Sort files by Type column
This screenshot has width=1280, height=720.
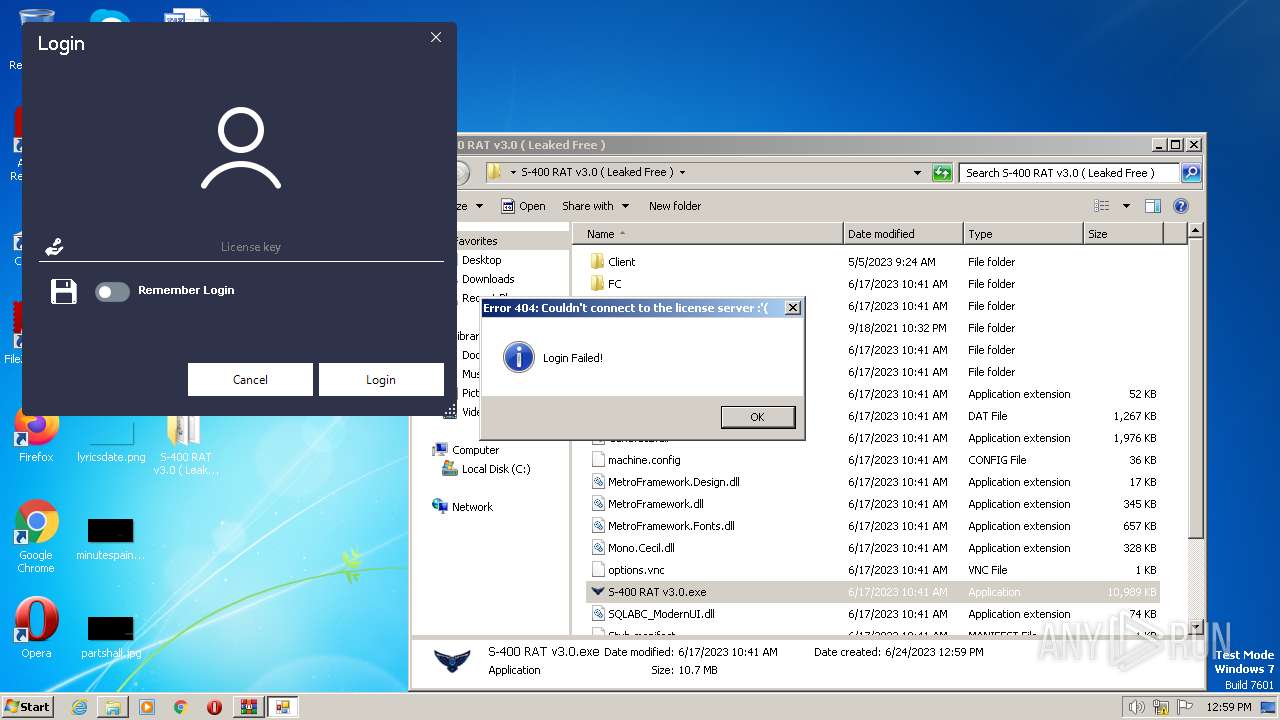tap(1023, 234)
